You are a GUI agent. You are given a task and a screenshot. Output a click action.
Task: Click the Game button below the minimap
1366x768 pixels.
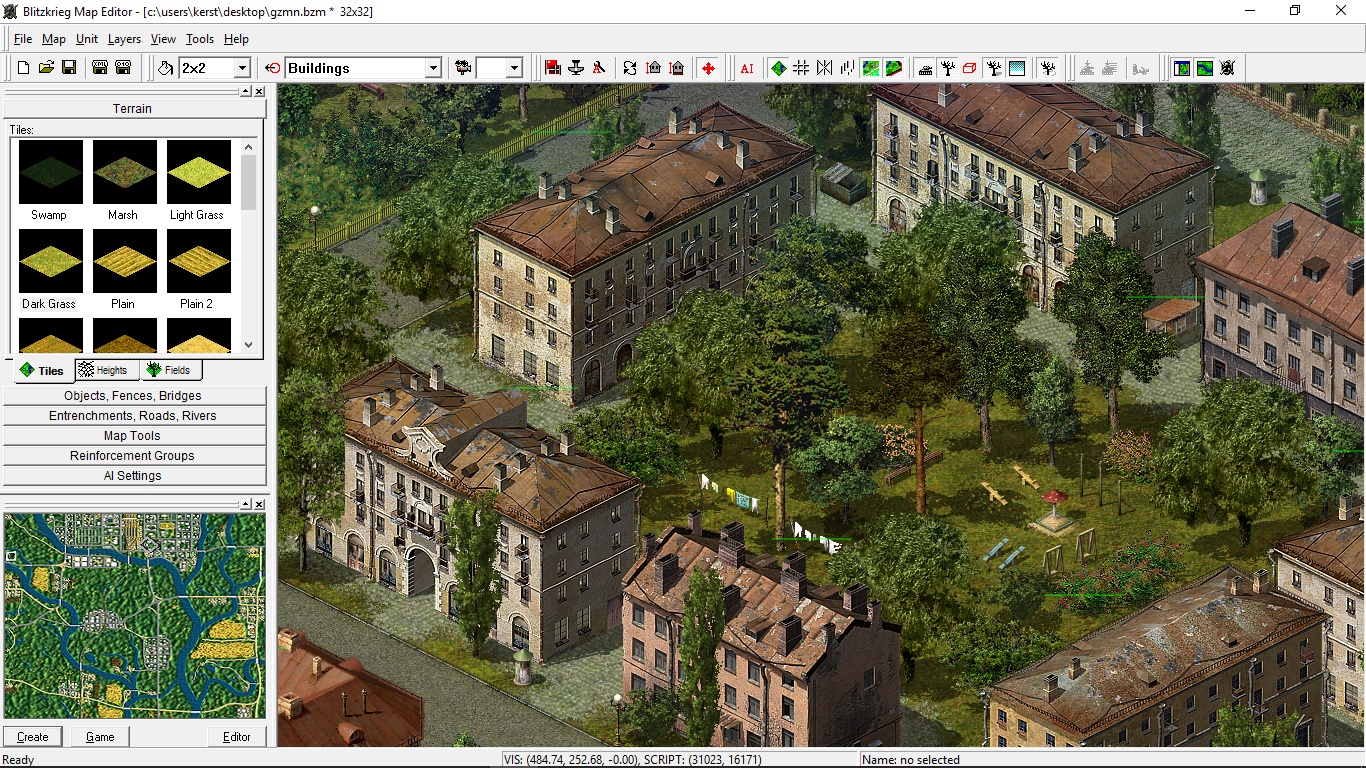pos(100,737)
